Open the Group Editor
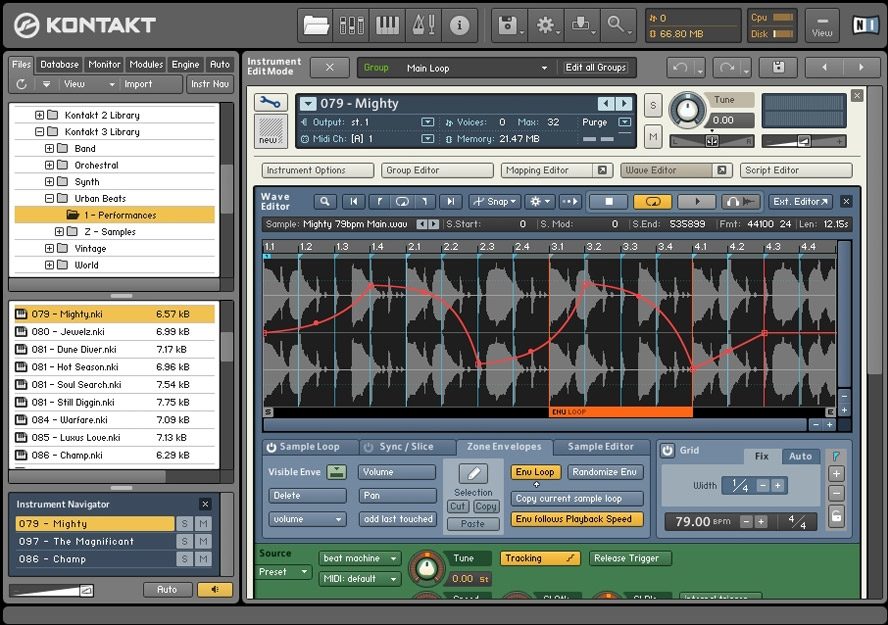 point(437,170)
